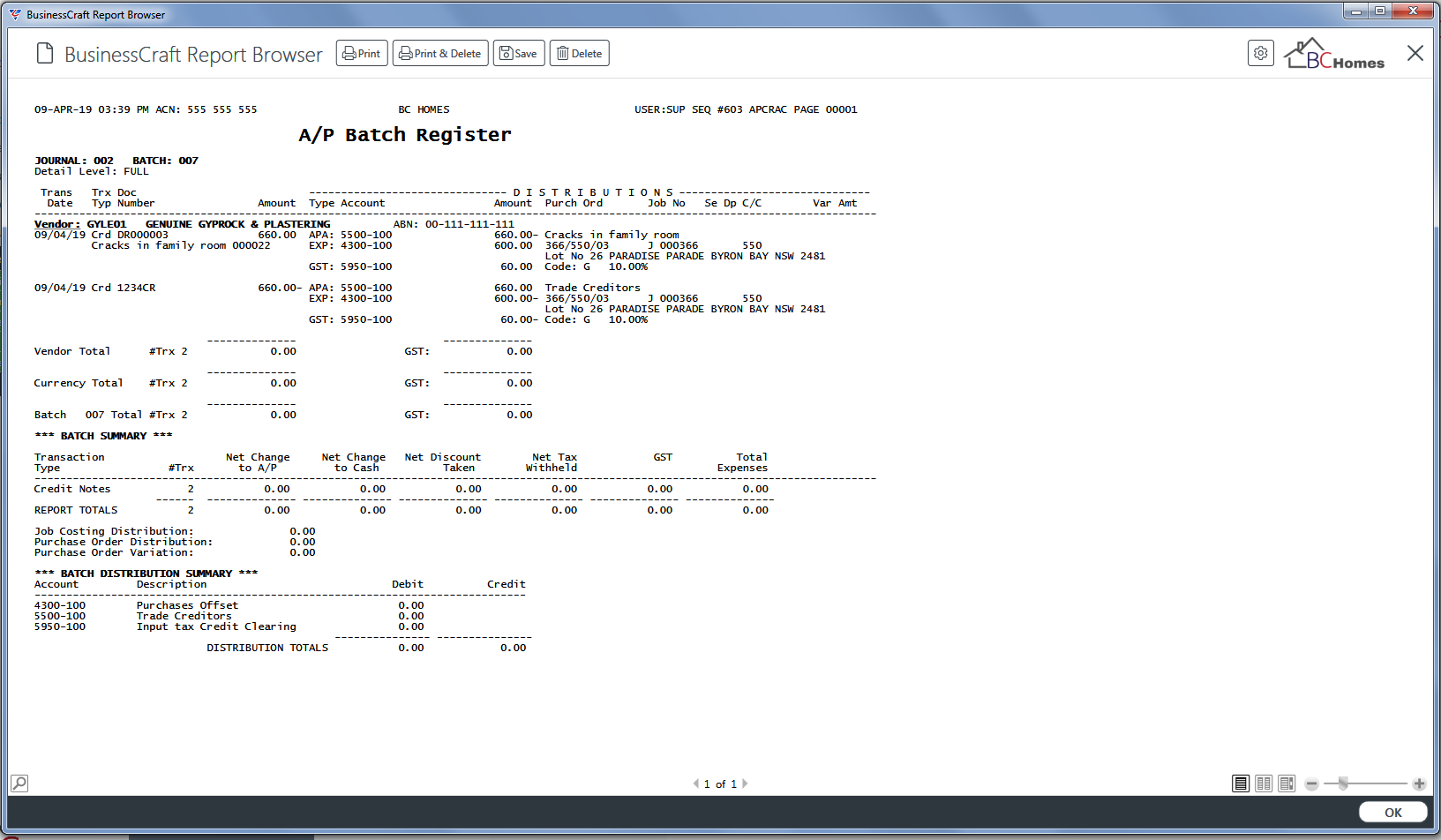Click account '4300-100' in distribution summary
This screenshot has width=1441, height=840.
[x=60, y=605]
